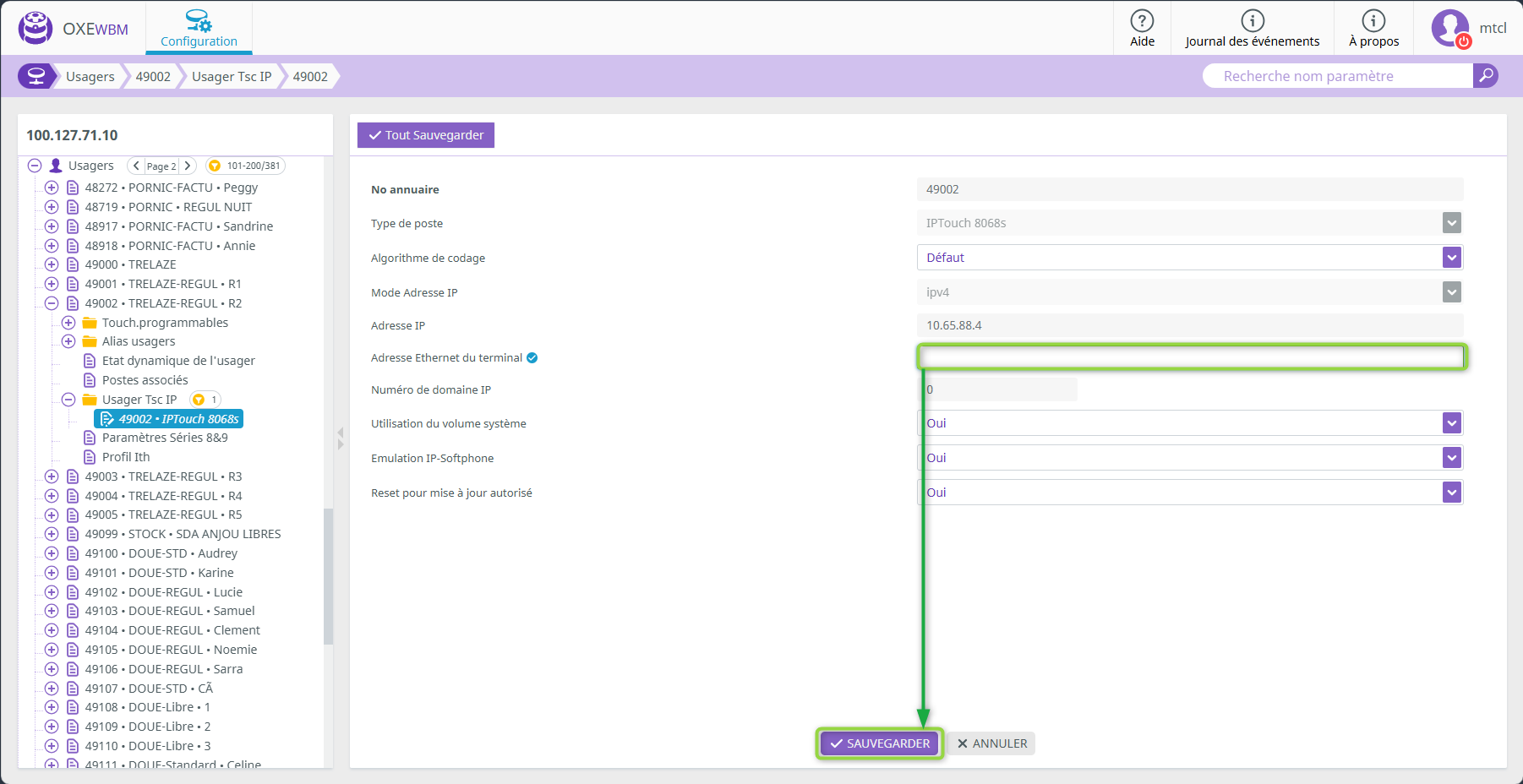The width and height of the screenshot is (1523, 784).
Task: Open Type de poste dropdown arrow
Action: click(1452, 223)
